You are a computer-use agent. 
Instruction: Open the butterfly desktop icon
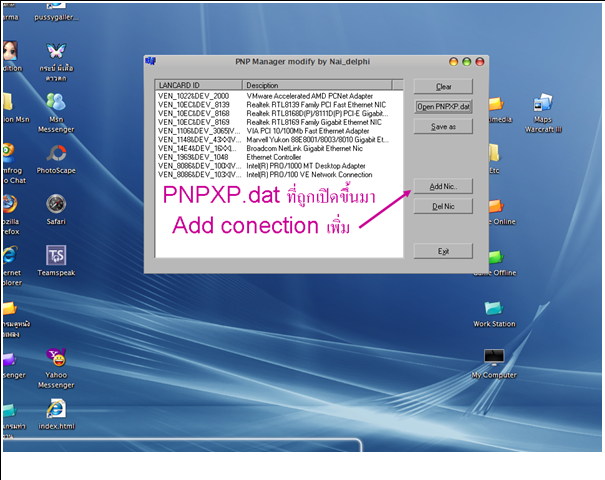tap(56, 61)
